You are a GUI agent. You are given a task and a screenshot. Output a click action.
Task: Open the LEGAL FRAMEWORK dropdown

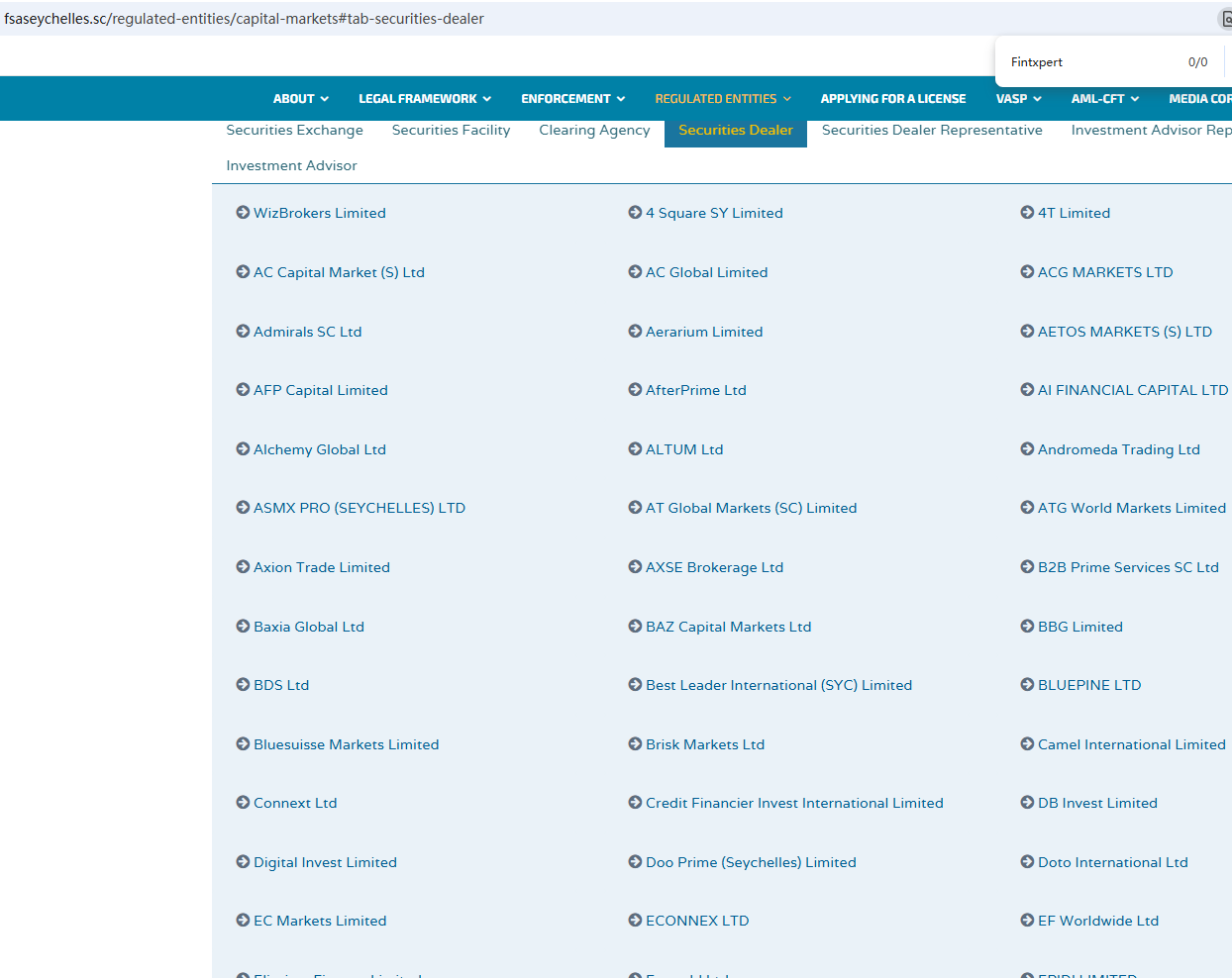(x=424, y=99)
